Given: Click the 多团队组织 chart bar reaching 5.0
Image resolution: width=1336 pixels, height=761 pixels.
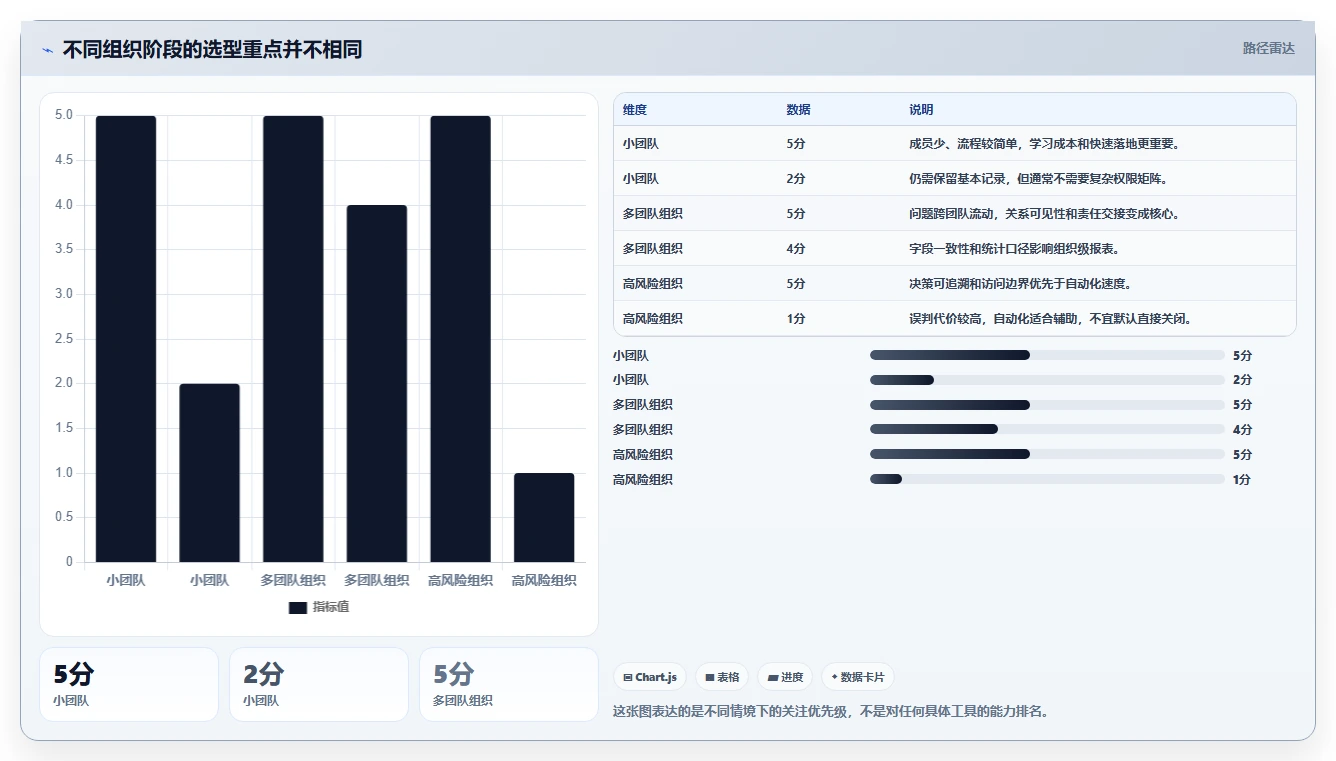Looking at the screenshot, I should (x=293, y=339).
